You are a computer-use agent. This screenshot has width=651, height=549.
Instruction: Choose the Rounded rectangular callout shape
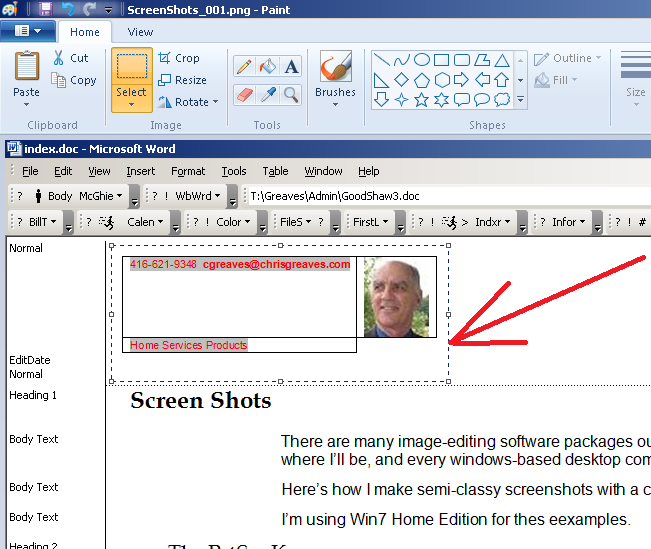pyautogui.click(x=462, y=100)
